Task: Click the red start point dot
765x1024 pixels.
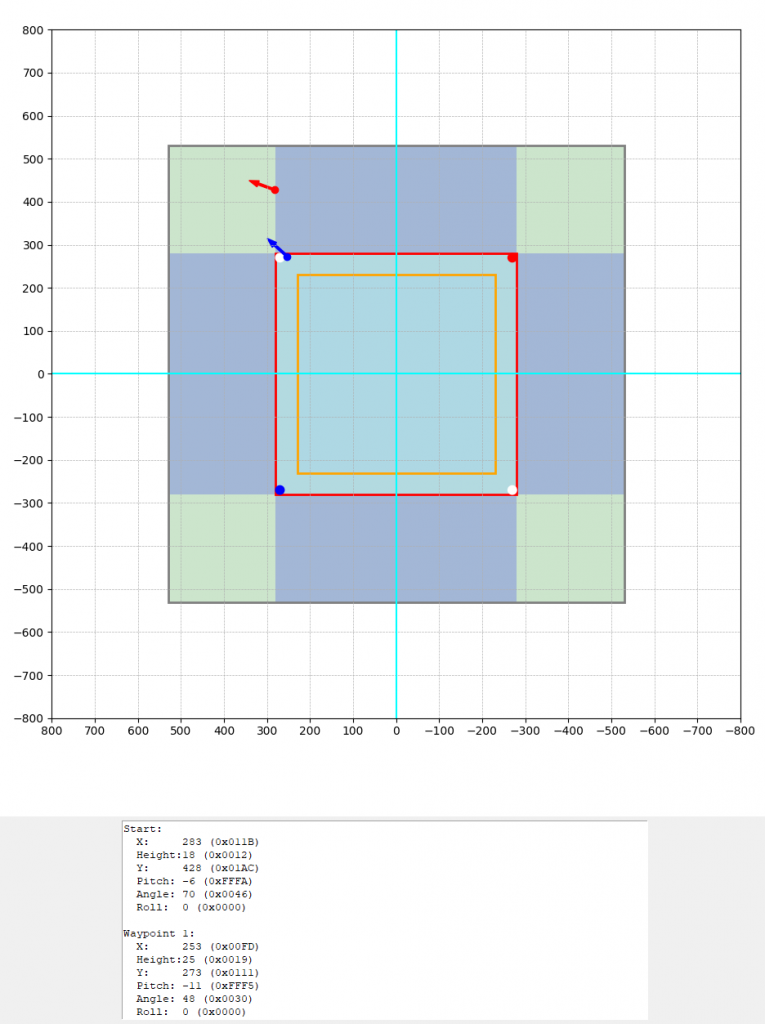Action: coord(275,190)
